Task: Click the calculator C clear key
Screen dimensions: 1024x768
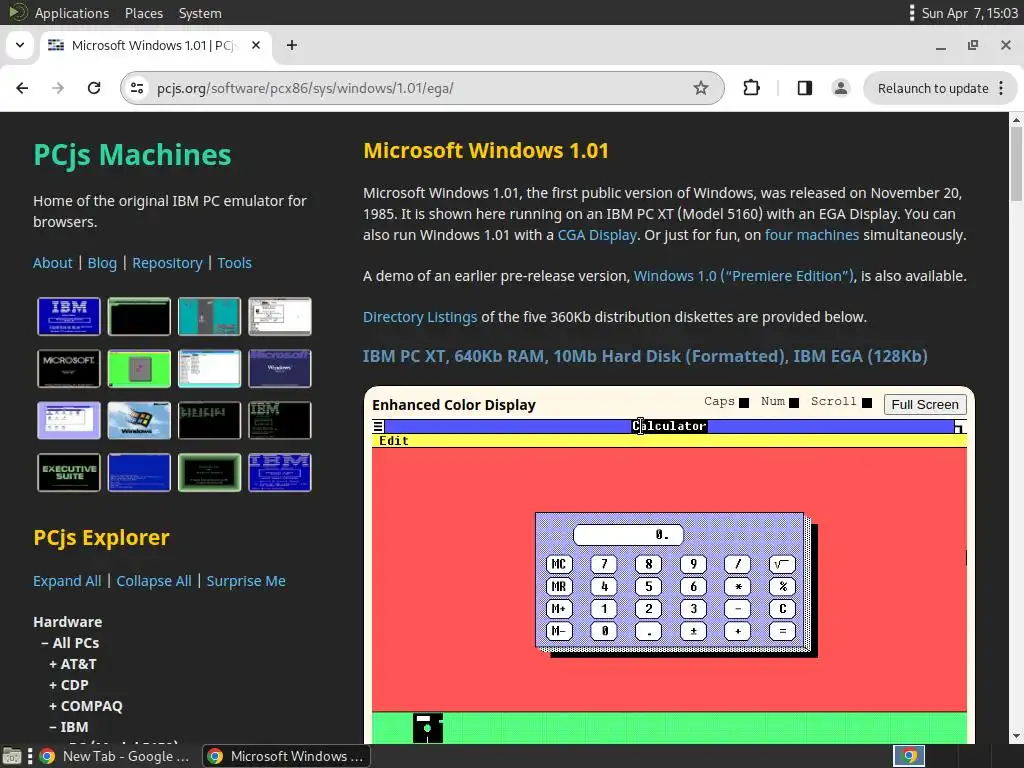Action: tap(782, 609)
